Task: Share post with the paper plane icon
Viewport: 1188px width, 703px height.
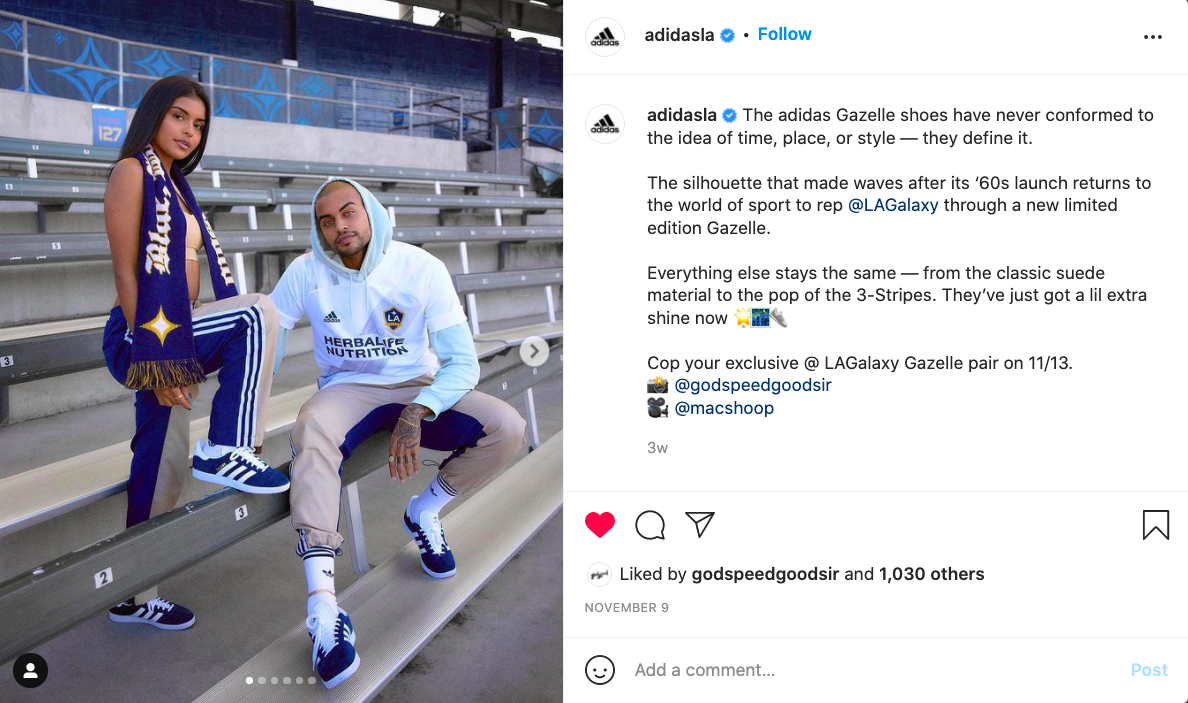Action: (x=699, y=524)
